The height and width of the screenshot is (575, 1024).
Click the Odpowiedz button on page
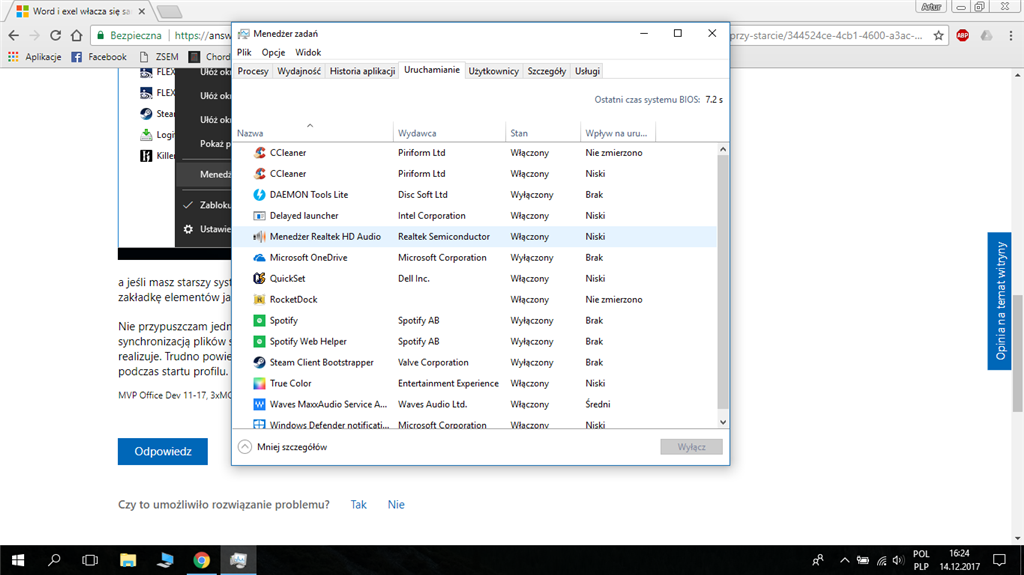coord(163,452)
